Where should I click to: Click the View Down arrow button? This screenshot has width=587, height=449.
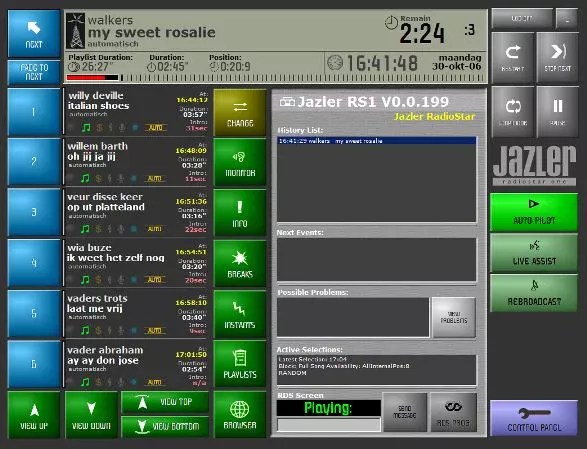[x=91, y=415]
